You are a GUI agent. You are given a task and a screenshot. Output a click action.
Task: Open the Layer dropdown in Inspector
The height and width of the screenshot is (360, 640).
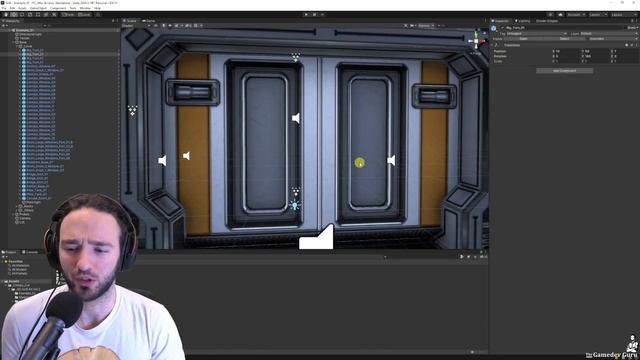point(609,34)
